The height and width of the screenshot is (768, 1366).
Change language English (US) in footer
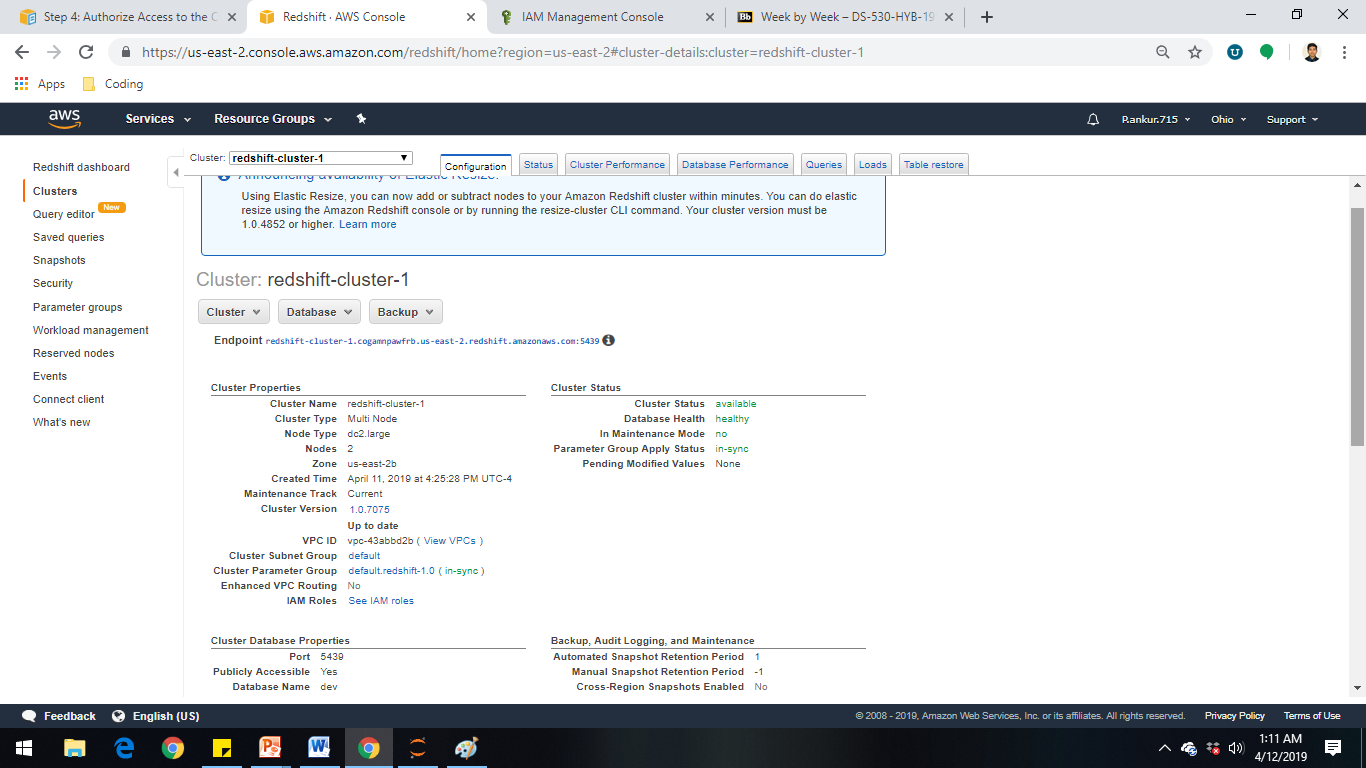[156, 716]
